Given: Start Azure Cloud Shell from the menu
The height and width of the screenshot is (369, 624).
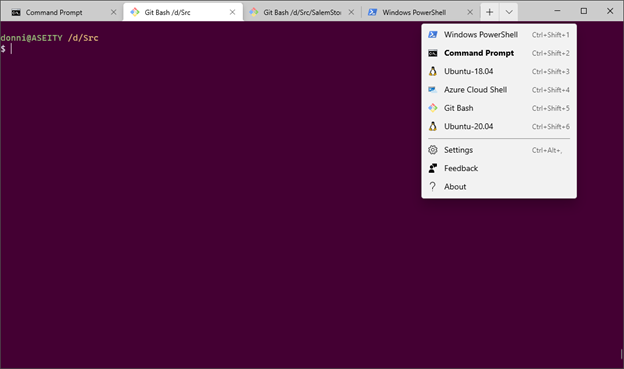Looking at the screenshot, I should pos(499,90).
